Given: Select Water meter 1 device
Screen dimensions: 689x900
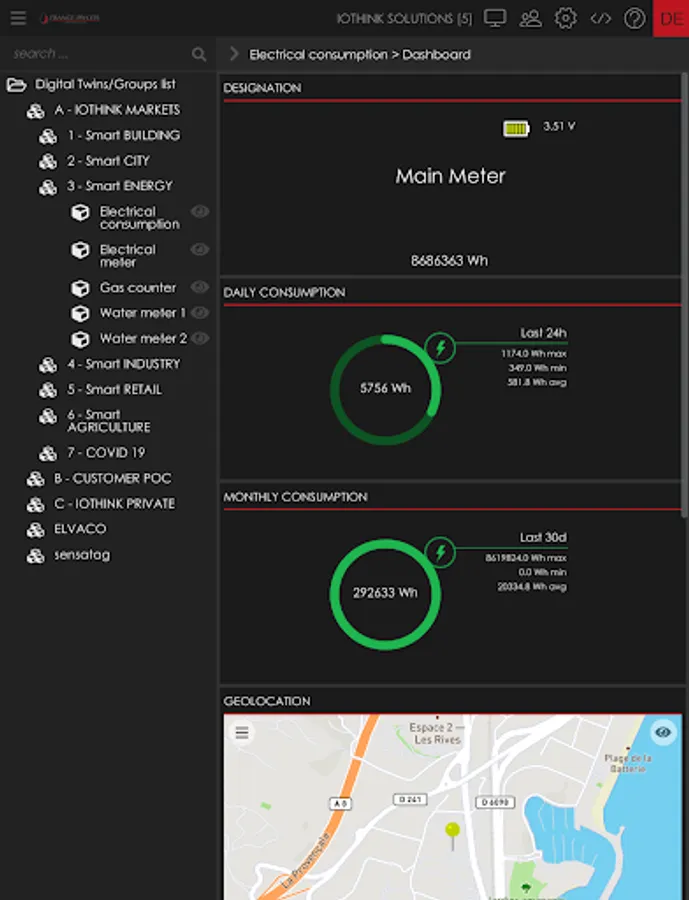Looking at the screenshot, I should 142,313.
